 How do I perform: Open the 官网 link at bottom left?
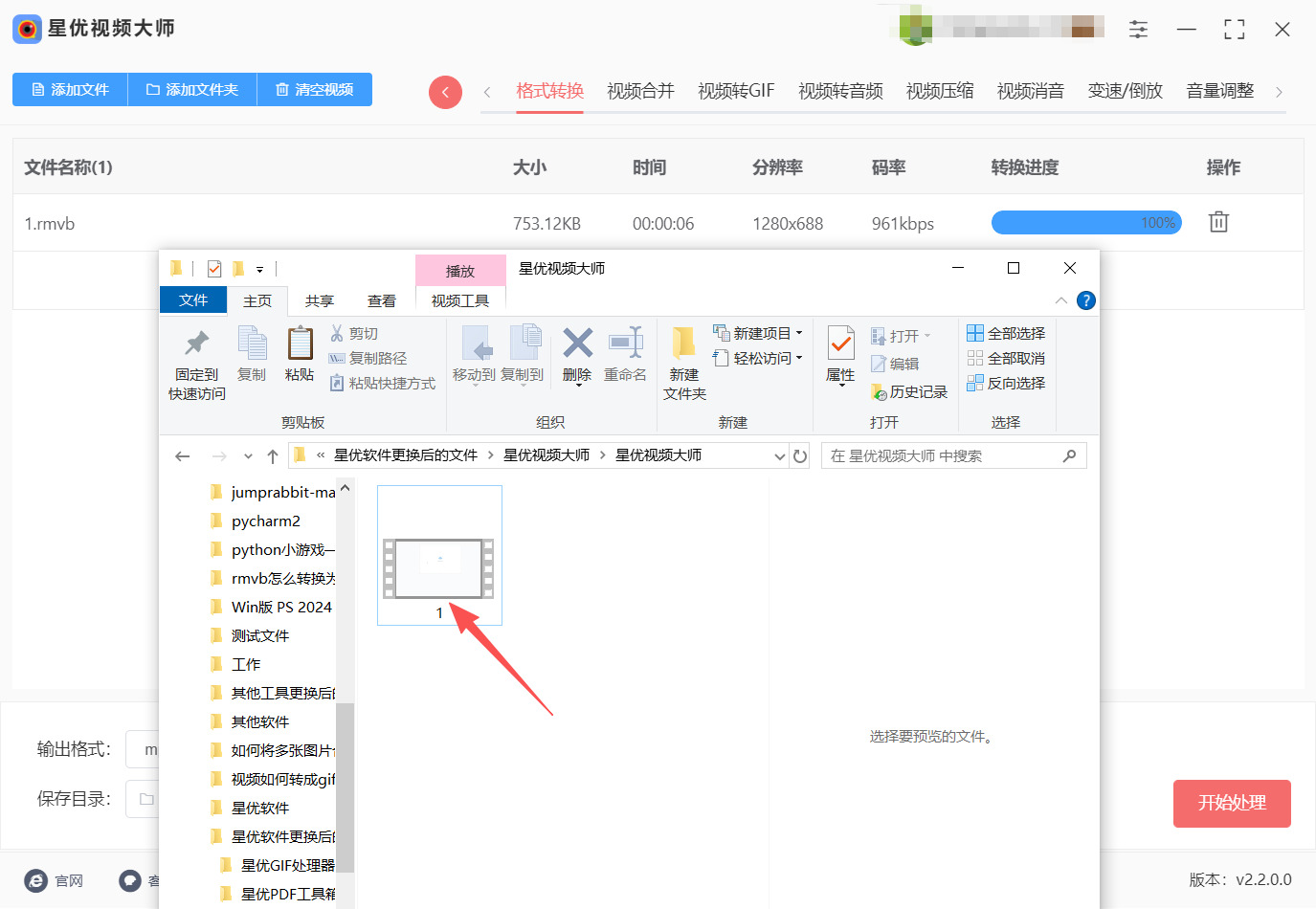(55, 880)
